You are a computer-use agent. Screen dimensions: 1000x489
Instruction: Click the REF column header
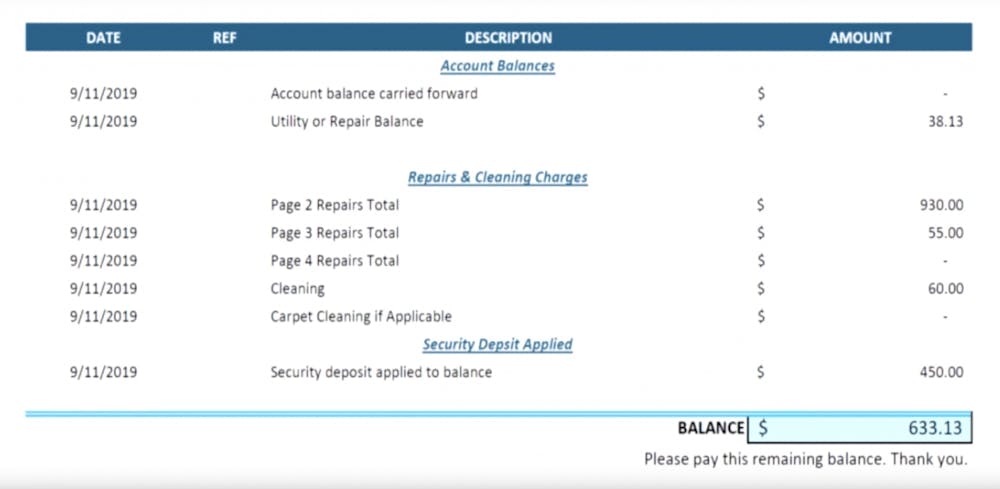224,38
